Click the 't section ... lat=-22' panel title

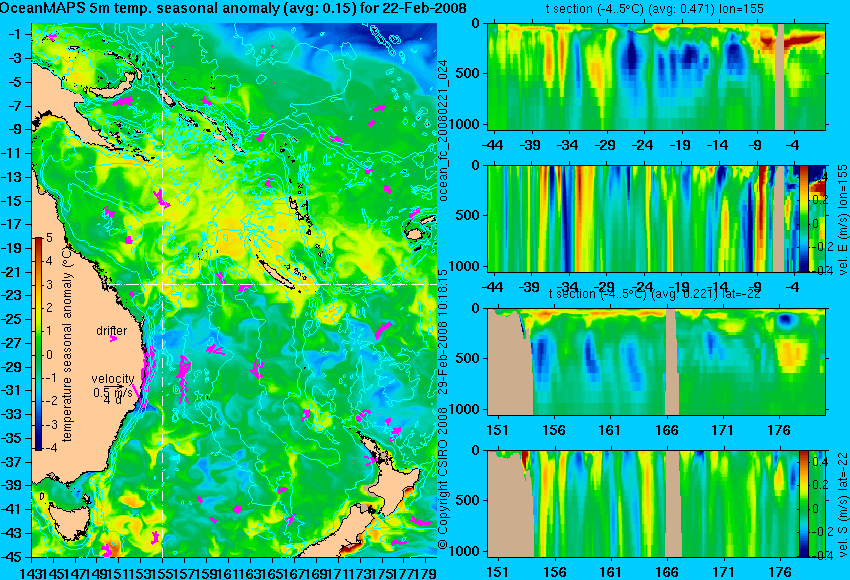click(654, 293)
